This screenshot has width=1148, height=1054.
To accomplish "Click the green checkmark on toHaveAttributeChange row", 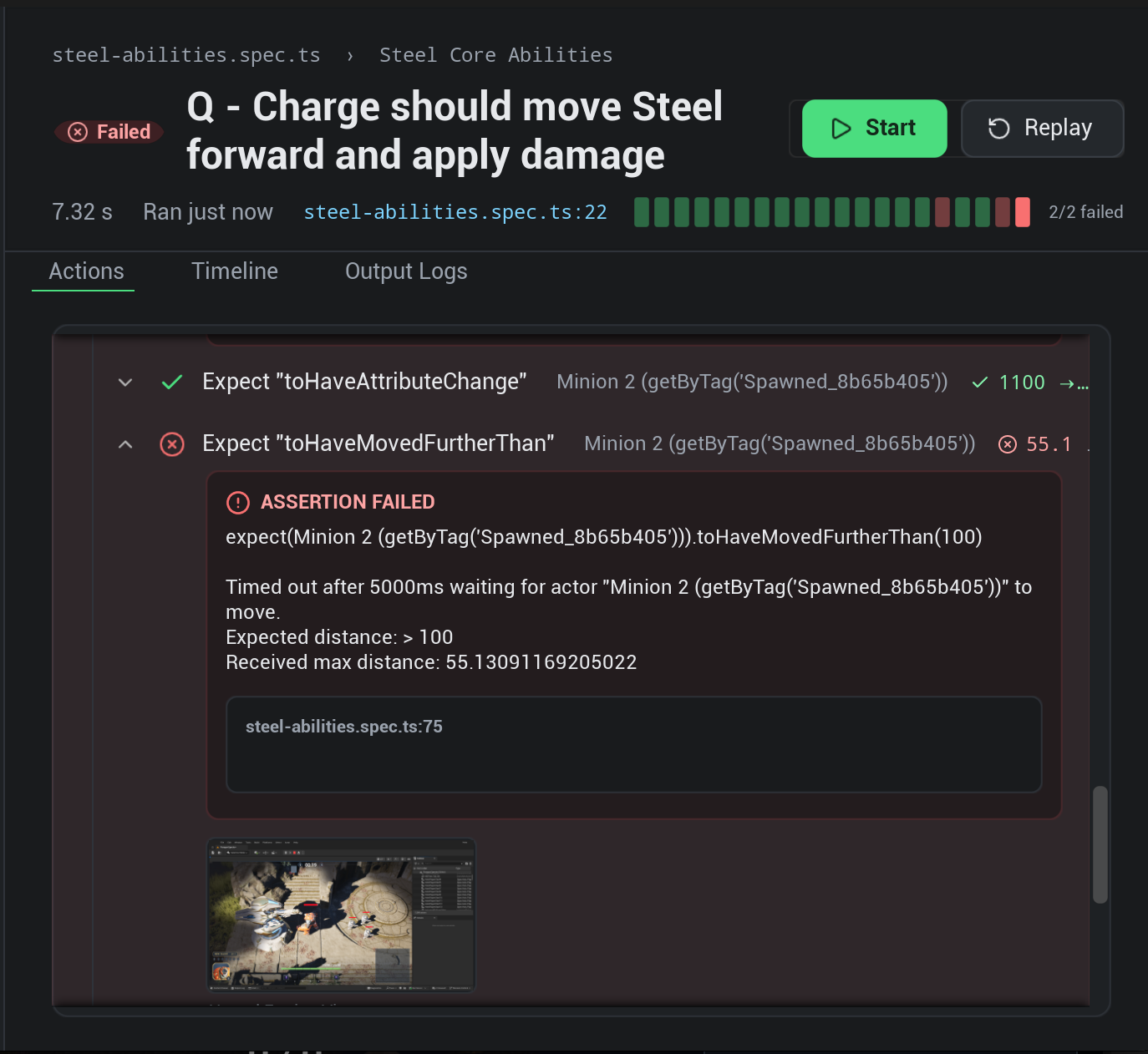I will click(x=172, y=383).
